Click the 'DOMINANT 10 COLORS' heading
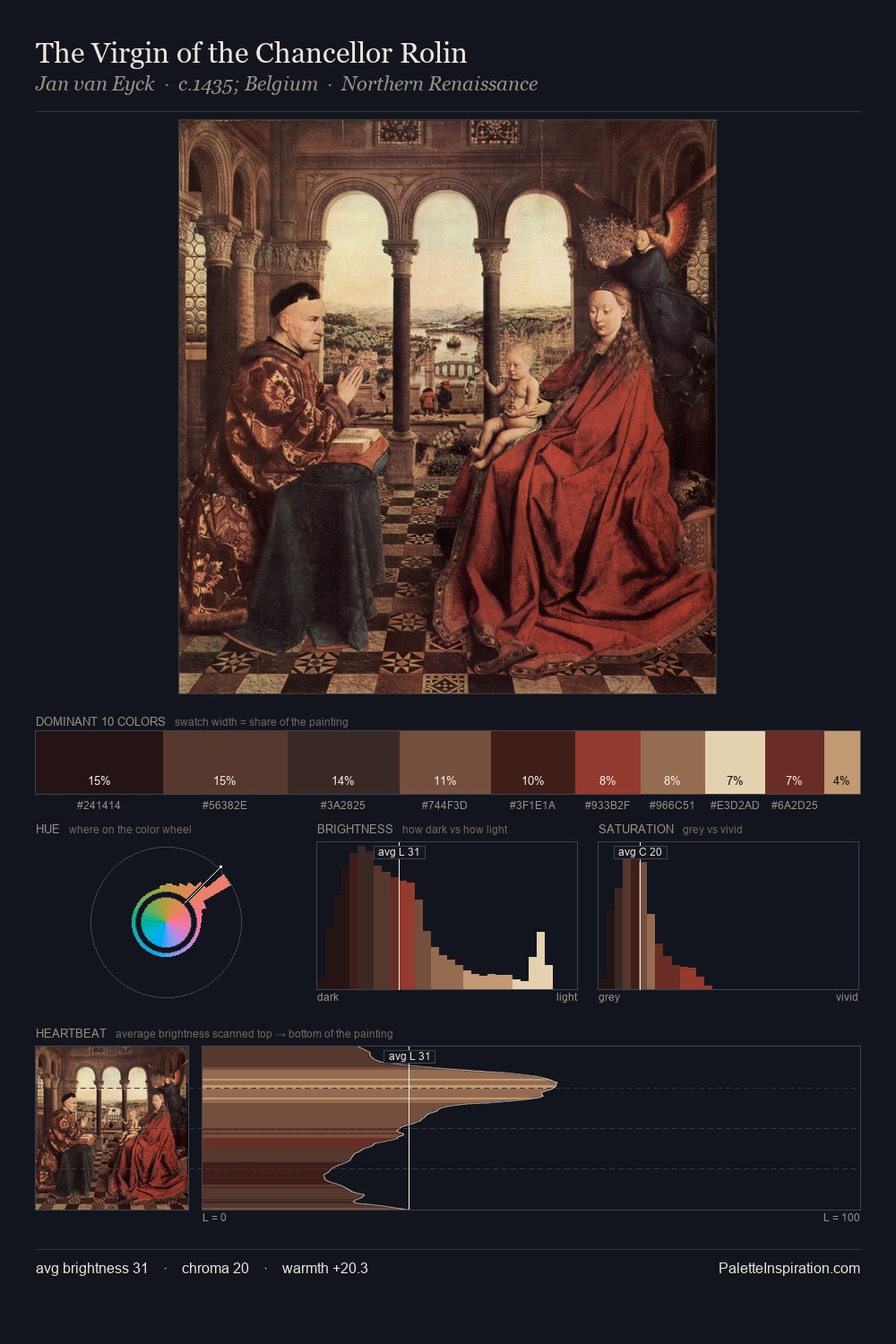896x1344 pixels. [100, 721]
